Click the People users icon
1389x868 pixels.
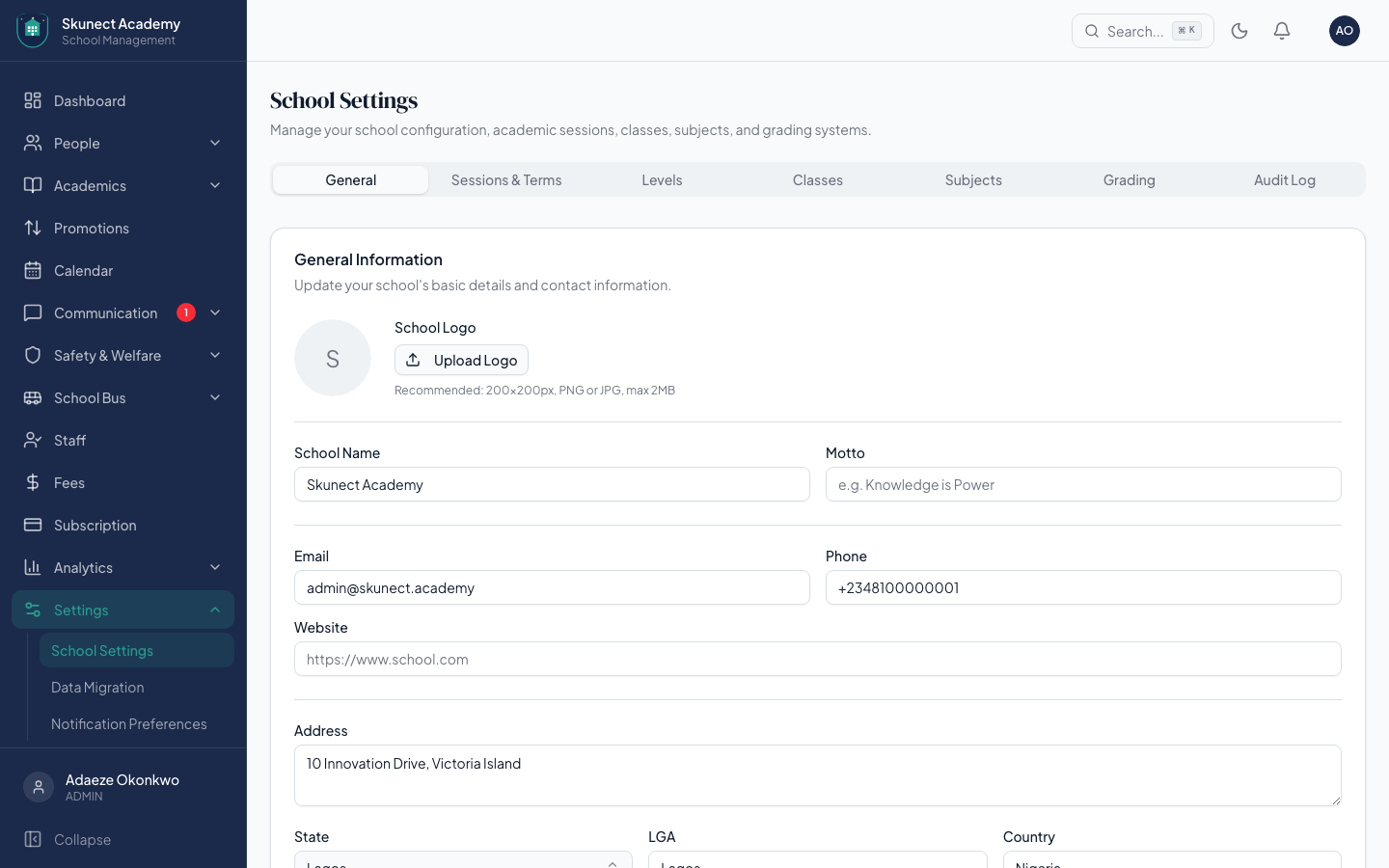[33, 143]
